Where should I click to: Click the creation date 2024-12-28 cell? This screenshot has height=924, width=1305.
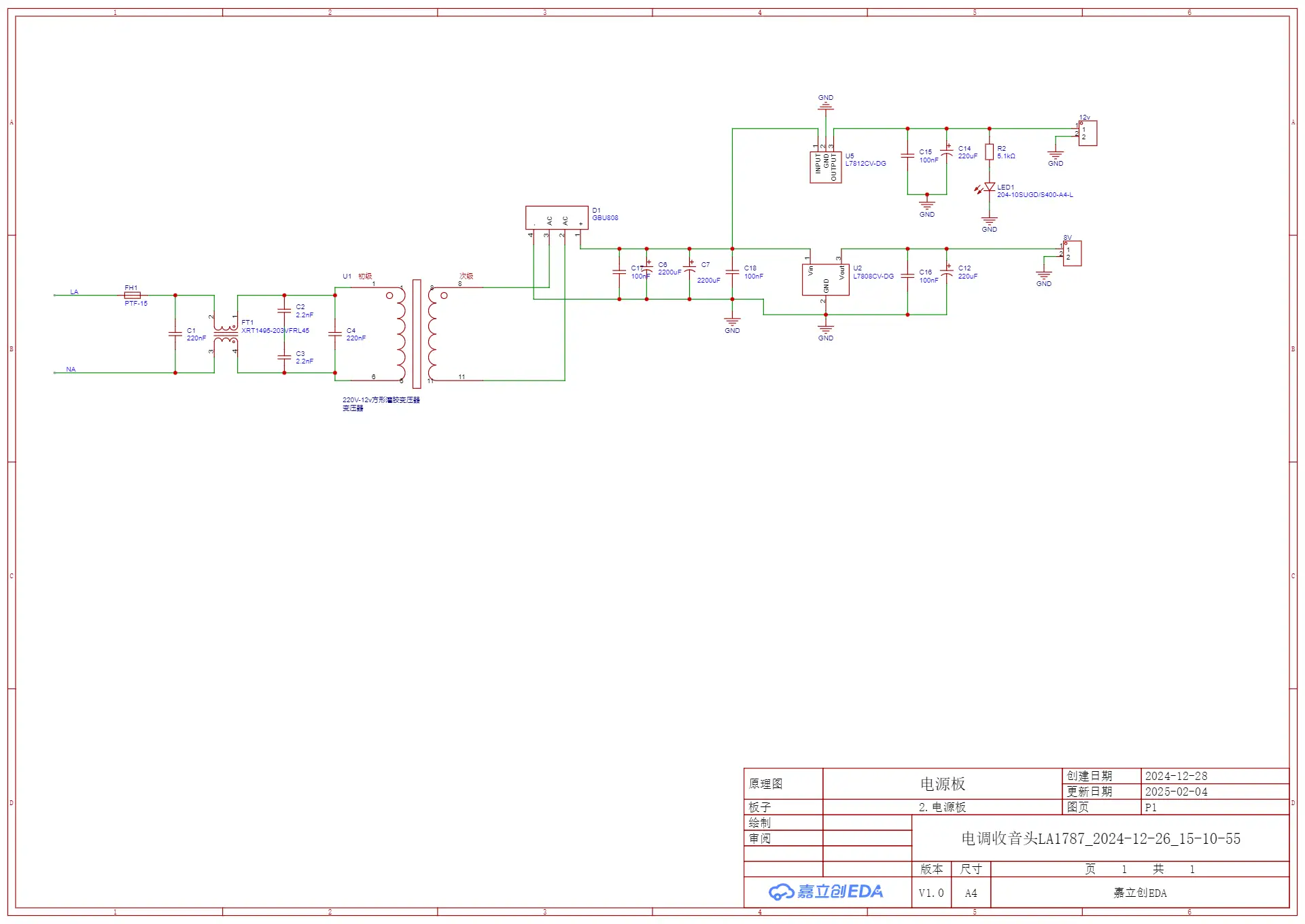click(1215, 776)
